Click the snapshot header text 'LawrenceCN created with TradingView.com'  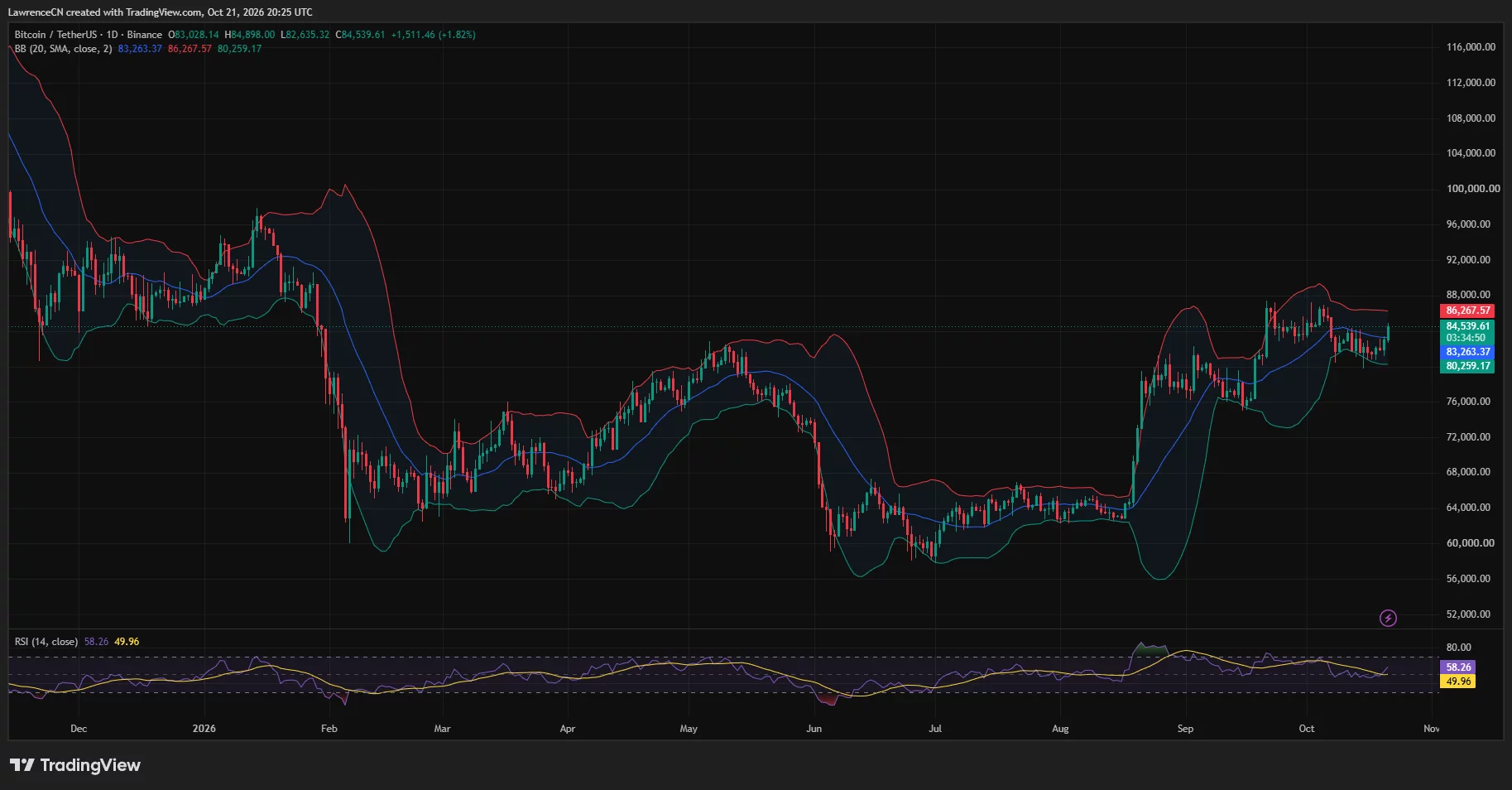pyautogui.click(x=105, y=12)
